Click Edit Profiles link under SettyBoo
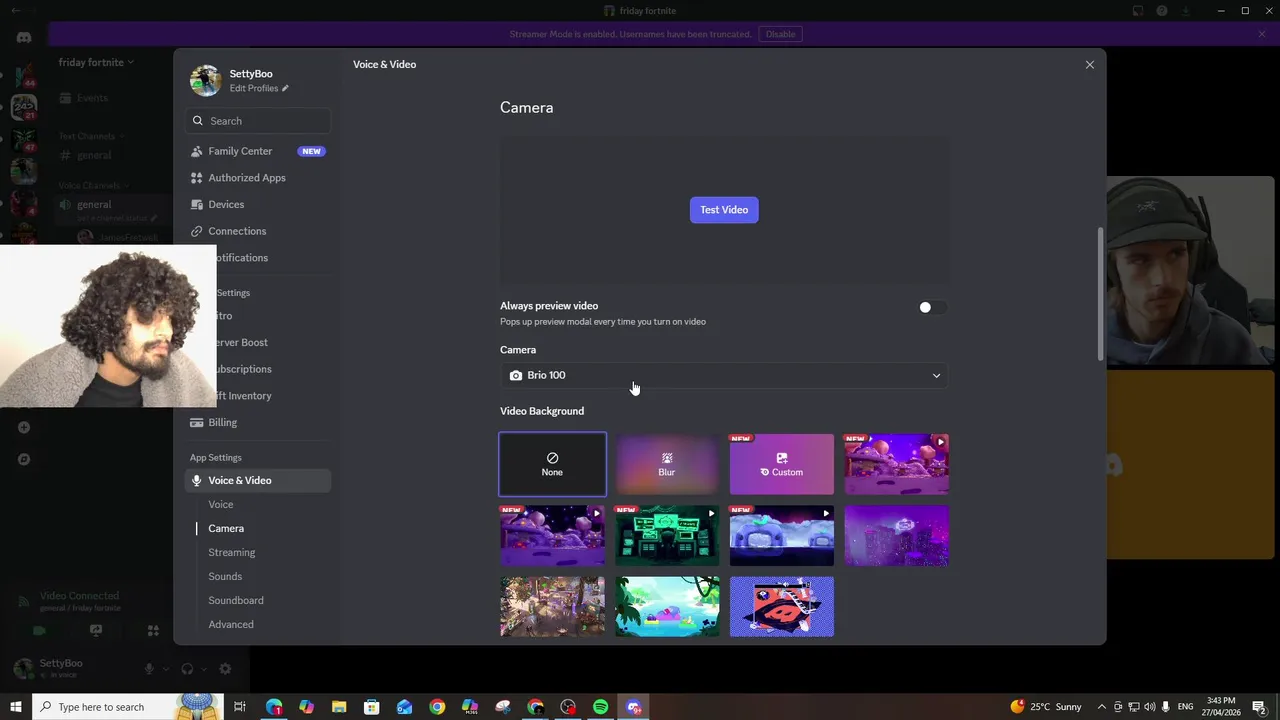Screen dimensions: 1280x720 click(x=258, y=88)
